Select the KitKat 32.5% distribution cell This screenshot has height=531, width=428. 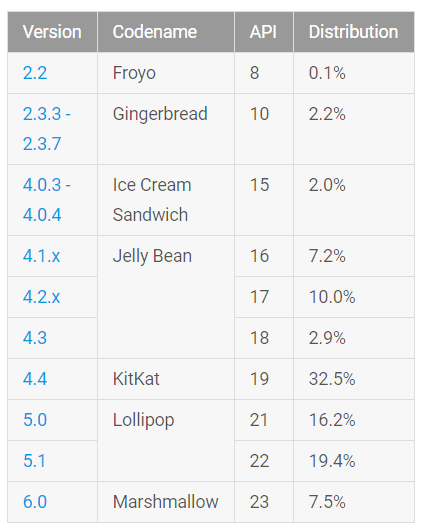(x=354, y=379)
